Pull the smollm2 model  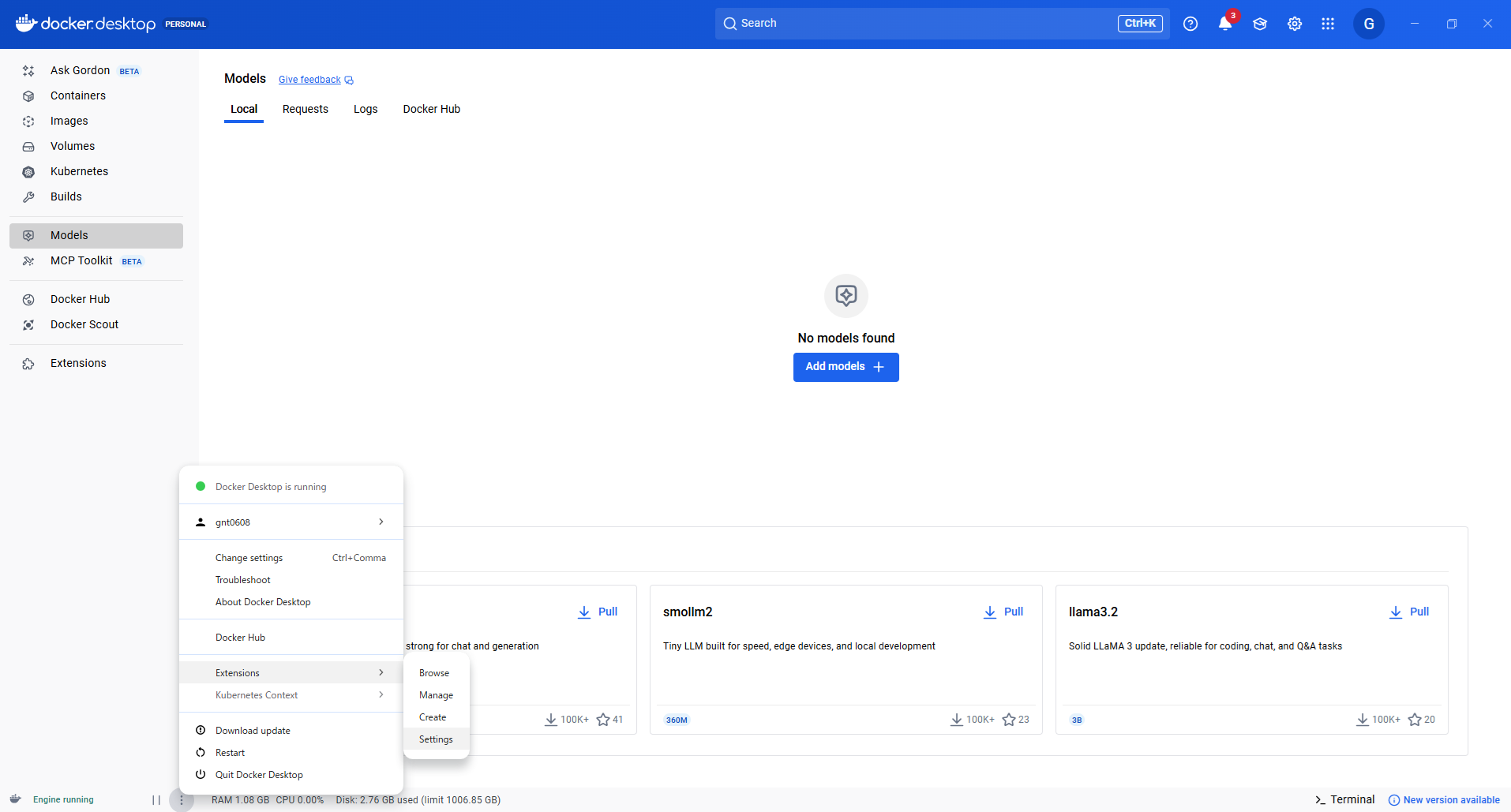point(1003,612)
